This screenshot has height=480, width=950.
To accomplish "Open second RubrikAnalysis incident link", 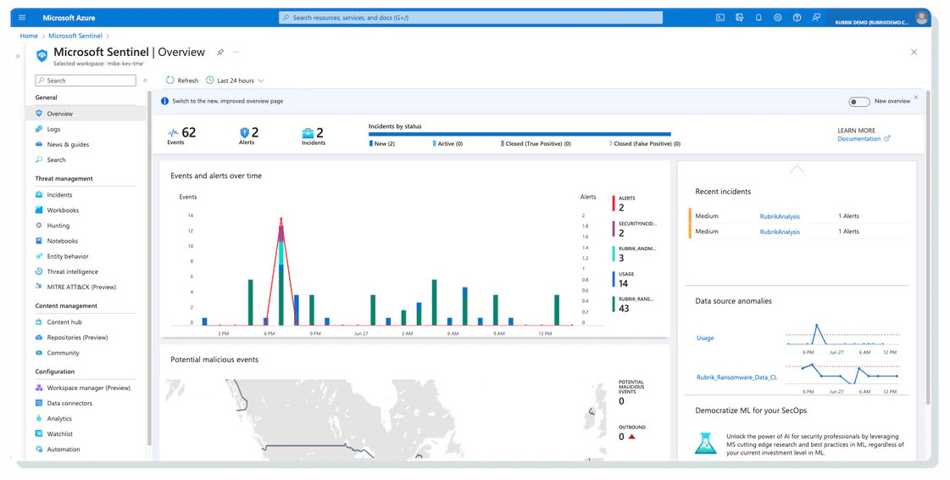I will (780, 232).
